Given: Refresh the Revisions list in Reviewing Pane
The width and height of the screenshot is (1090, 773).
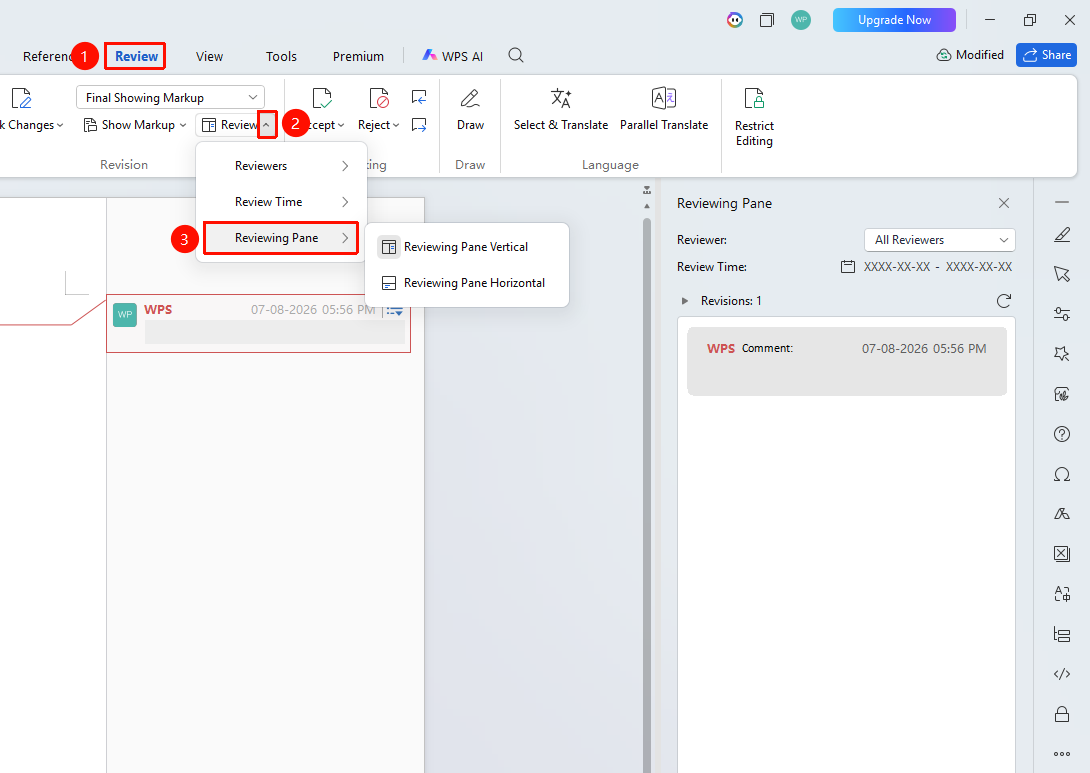Looking at the screenshot, I should click(x=1004, y=301).
